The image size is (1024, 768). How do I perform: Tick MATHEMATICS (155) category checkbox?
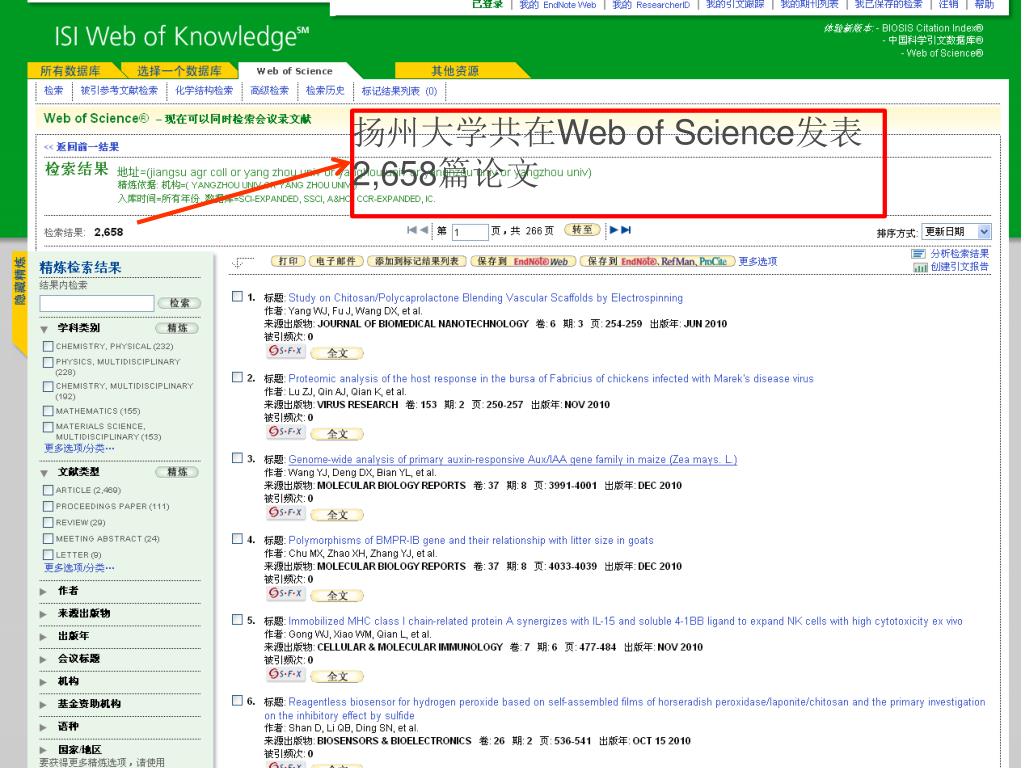(48, 411)
